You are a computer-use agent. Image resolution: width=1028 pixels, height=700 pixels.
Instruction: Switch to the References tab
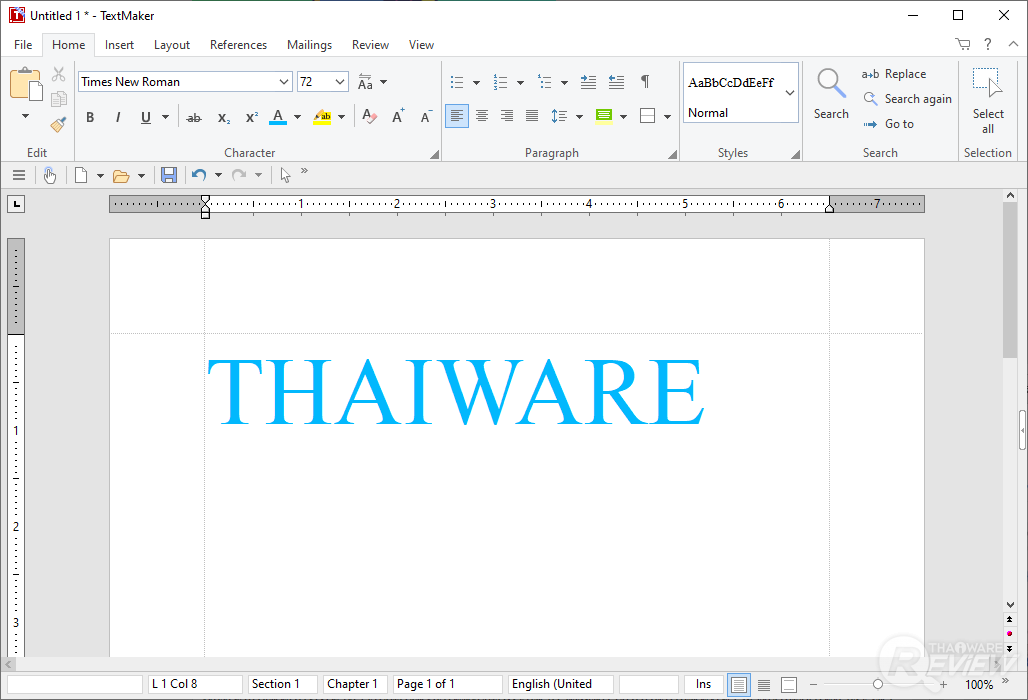(239, 45)
